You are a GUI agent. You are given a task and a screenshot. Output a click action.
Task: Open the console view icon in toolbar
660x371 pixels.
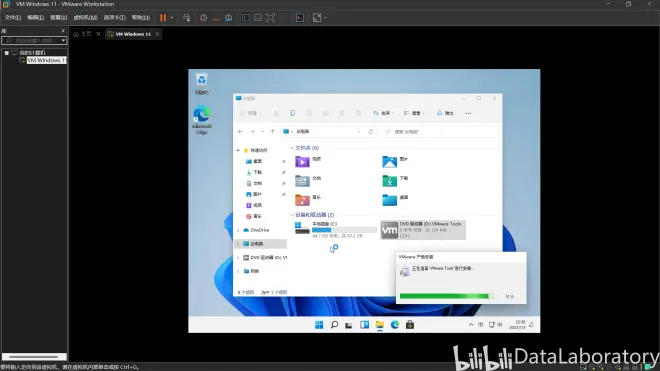[300, 18]
